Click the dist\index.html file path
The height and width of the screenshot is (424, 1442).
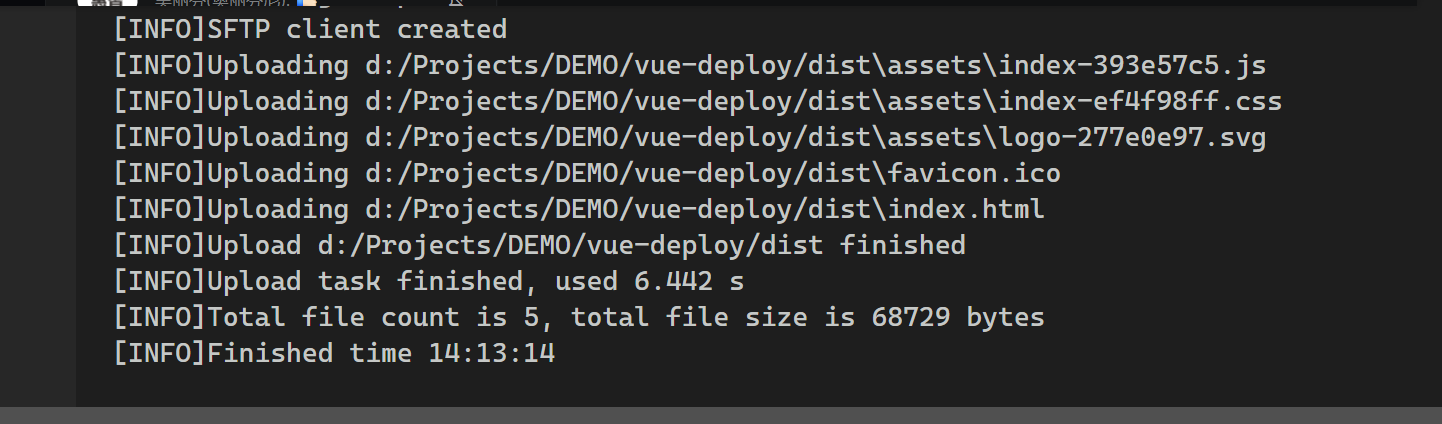coord(704,210)
